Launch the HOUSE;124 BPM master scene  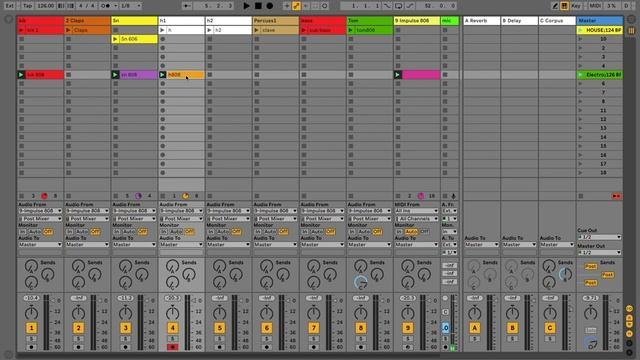pyautogui.click(x=580, y=30)
